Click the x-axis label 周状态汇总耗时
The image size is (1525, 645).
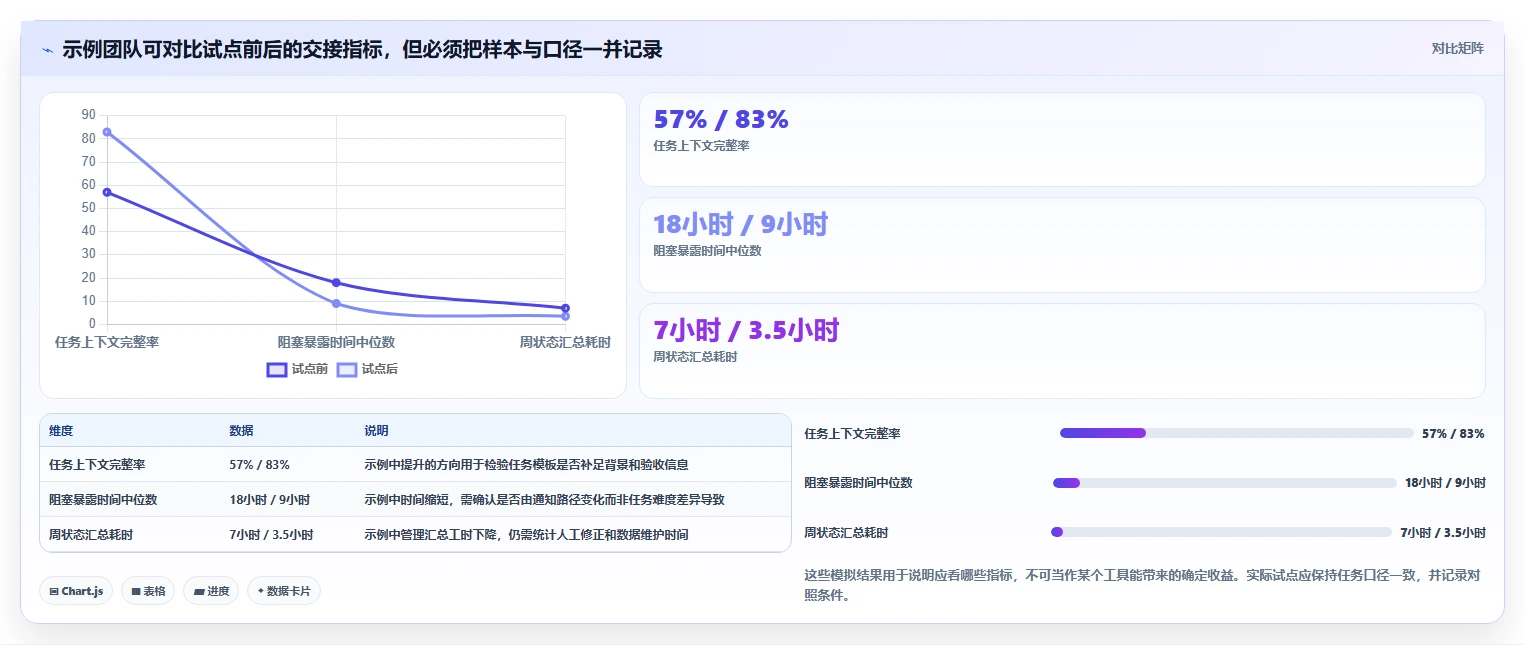pos(565,342)
